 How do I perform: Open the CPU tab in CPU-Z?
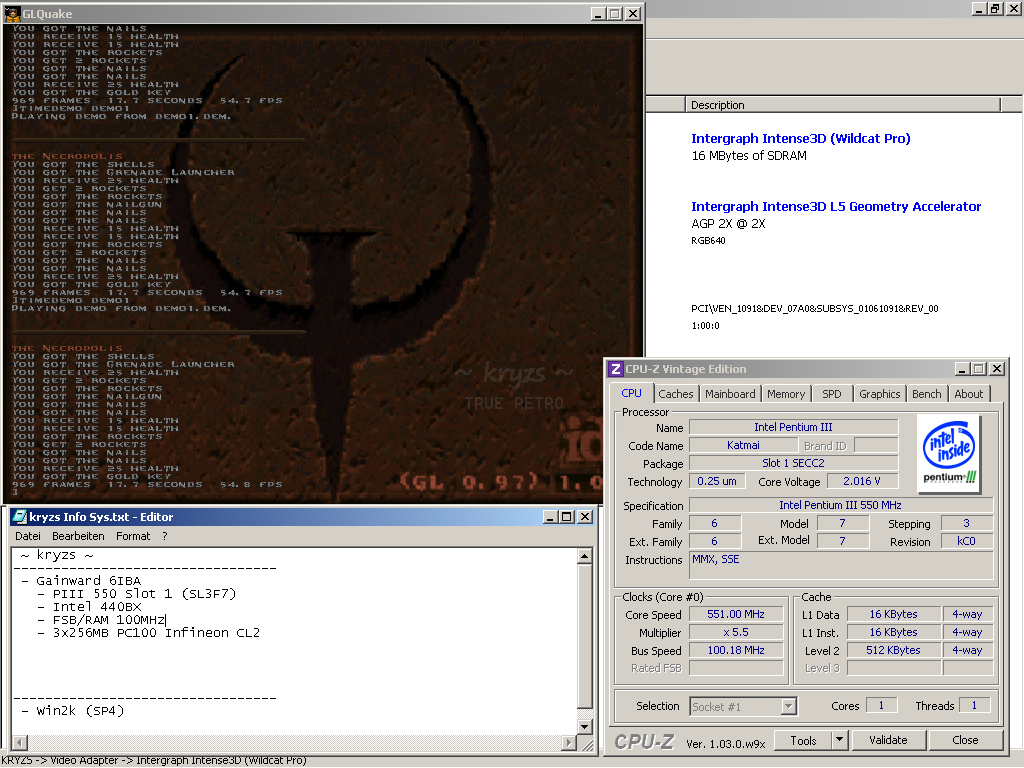(x=631, y=393)
